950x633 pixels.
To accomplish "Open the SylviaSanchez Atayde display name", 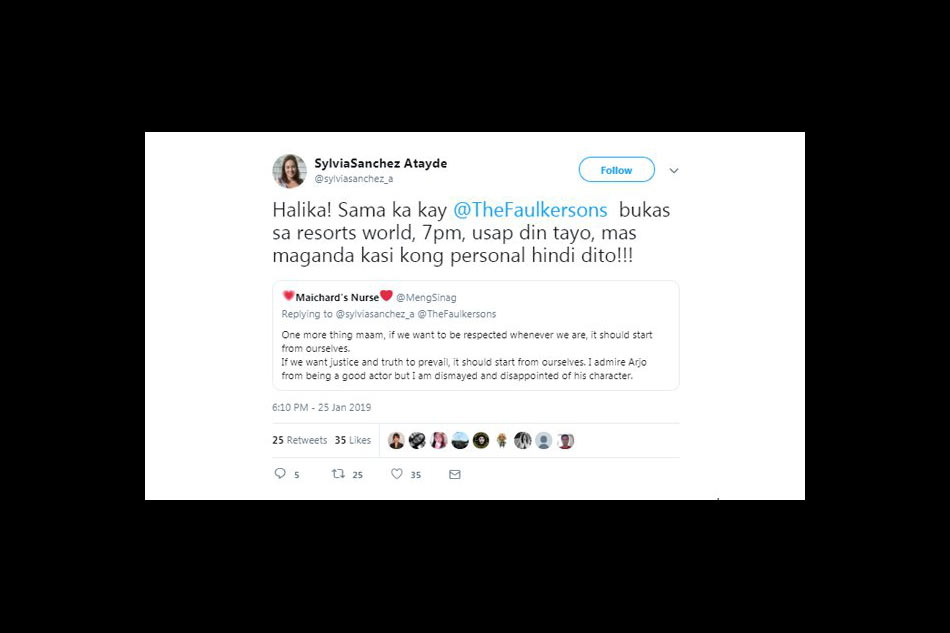I will [380, 163].
